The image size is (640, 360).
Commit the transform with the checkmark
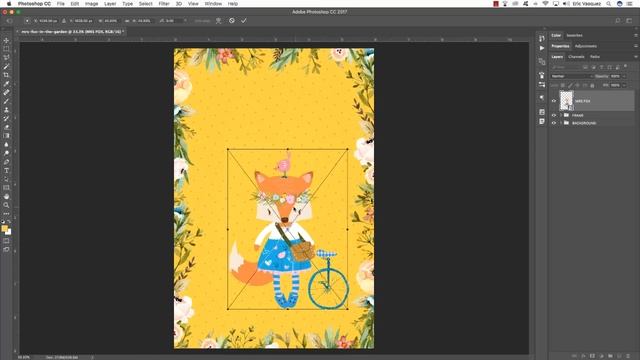[244, 20]
